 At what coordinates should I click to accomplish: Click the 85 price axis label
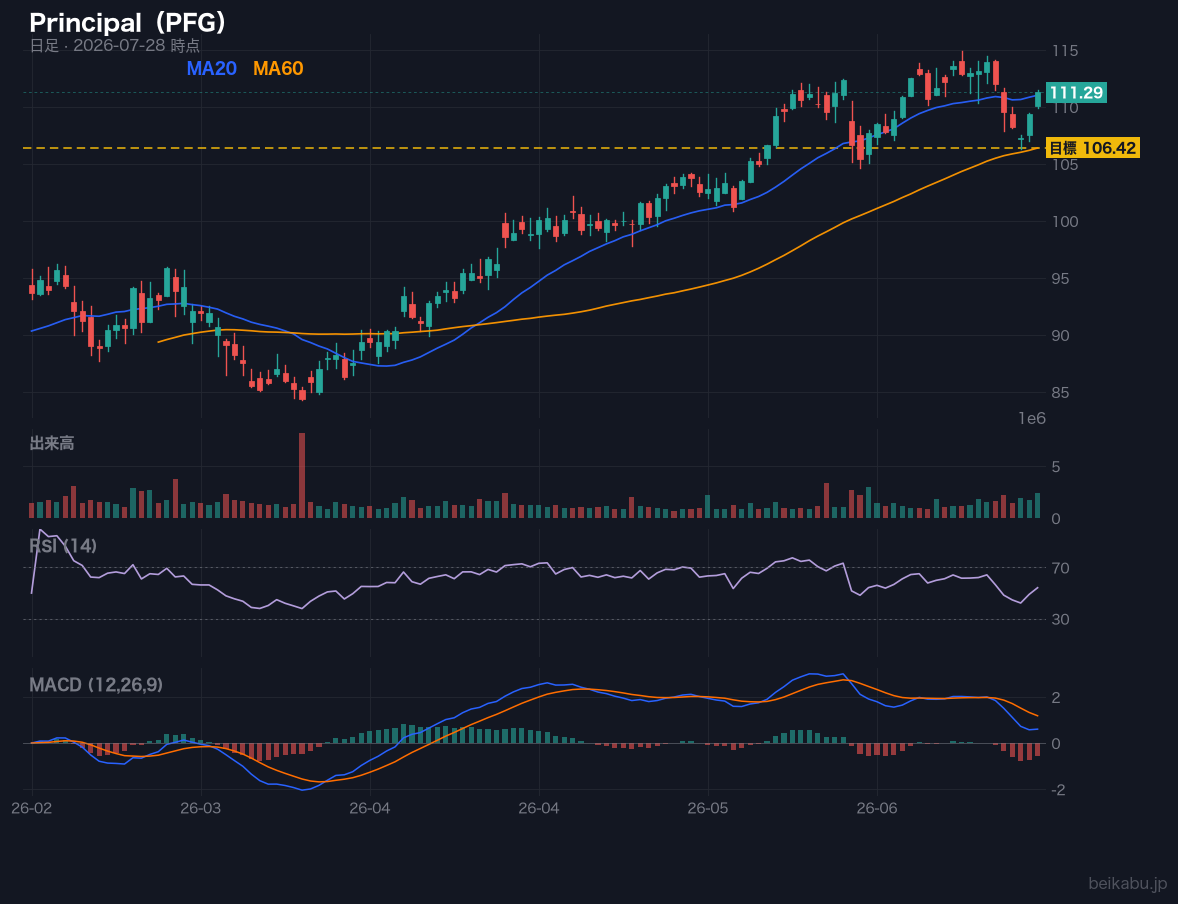tap(1061, 393)
